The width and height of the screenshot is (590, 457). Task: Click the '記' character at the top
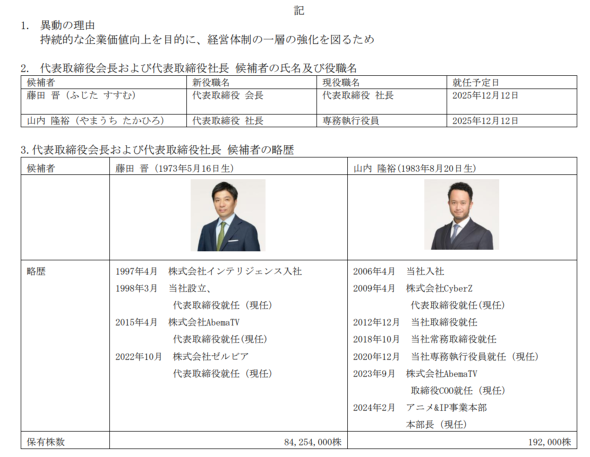click(x=299, y=11)
